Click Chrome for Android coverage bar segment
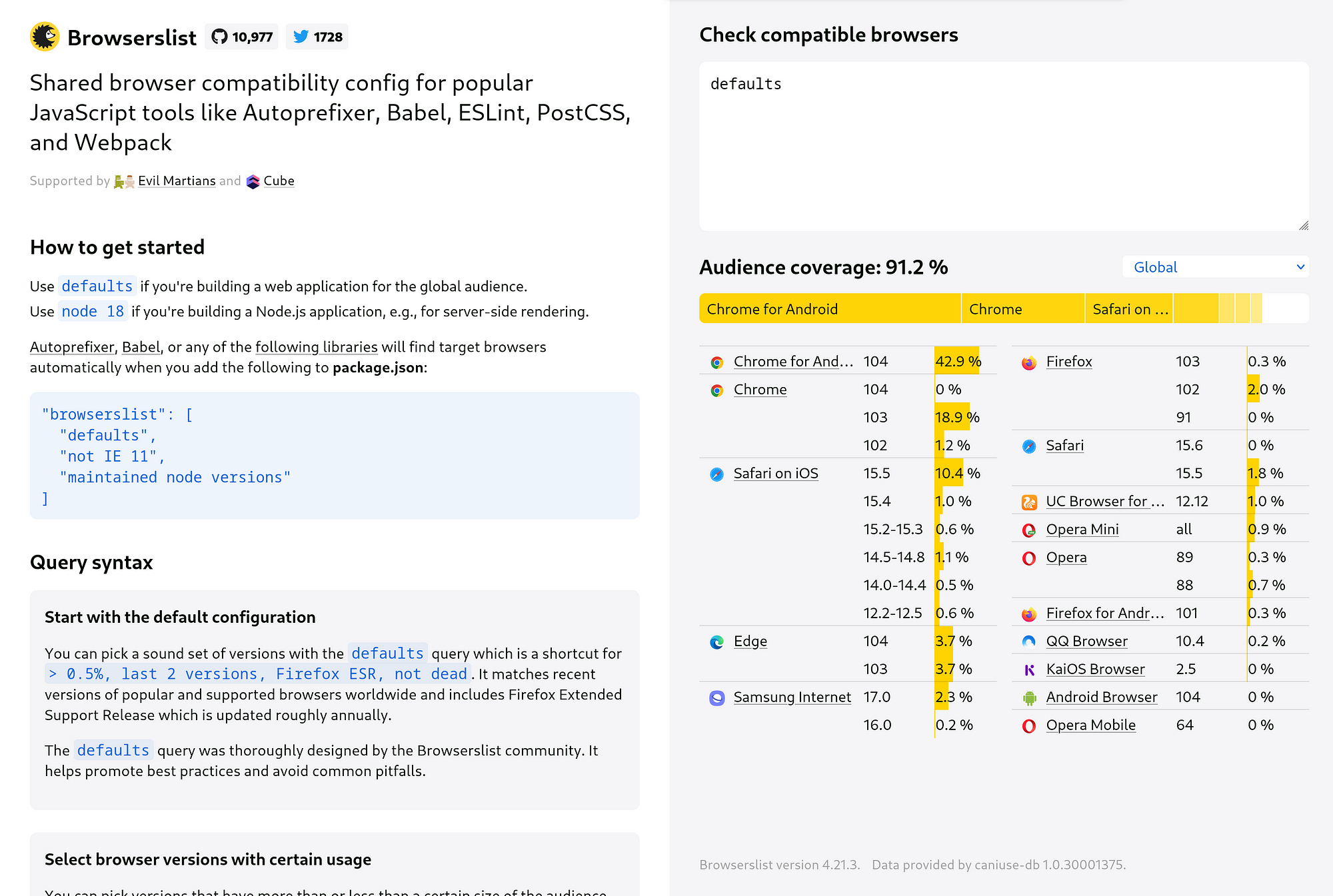The height and width of the screenshot is (896, 1333). pyautogui.click(x=830, y=309)
